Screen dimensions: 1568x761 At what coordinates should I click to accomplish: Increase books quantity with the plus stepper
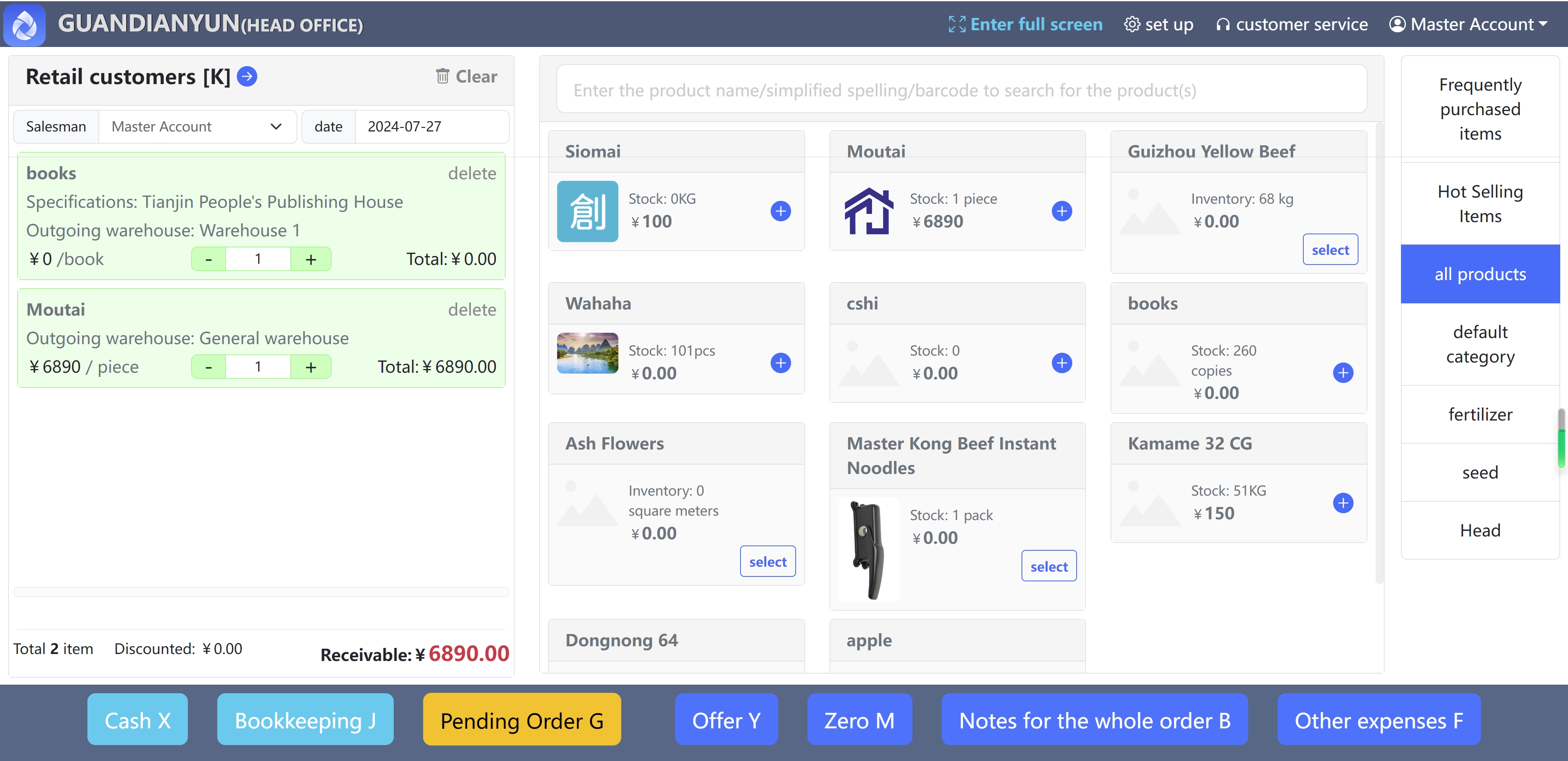pyautogui.click(x=311, y=260)
